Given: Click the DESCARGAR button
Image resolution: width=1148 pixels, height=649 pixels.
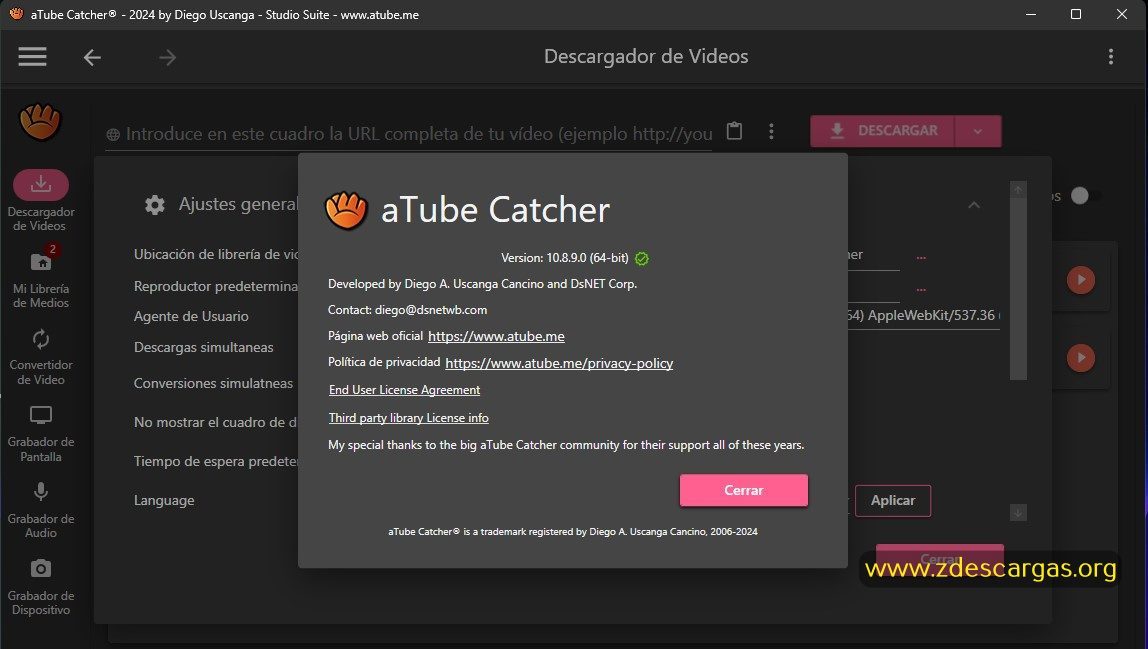Looking at the screenshot, I should click(x=882, y=131).
